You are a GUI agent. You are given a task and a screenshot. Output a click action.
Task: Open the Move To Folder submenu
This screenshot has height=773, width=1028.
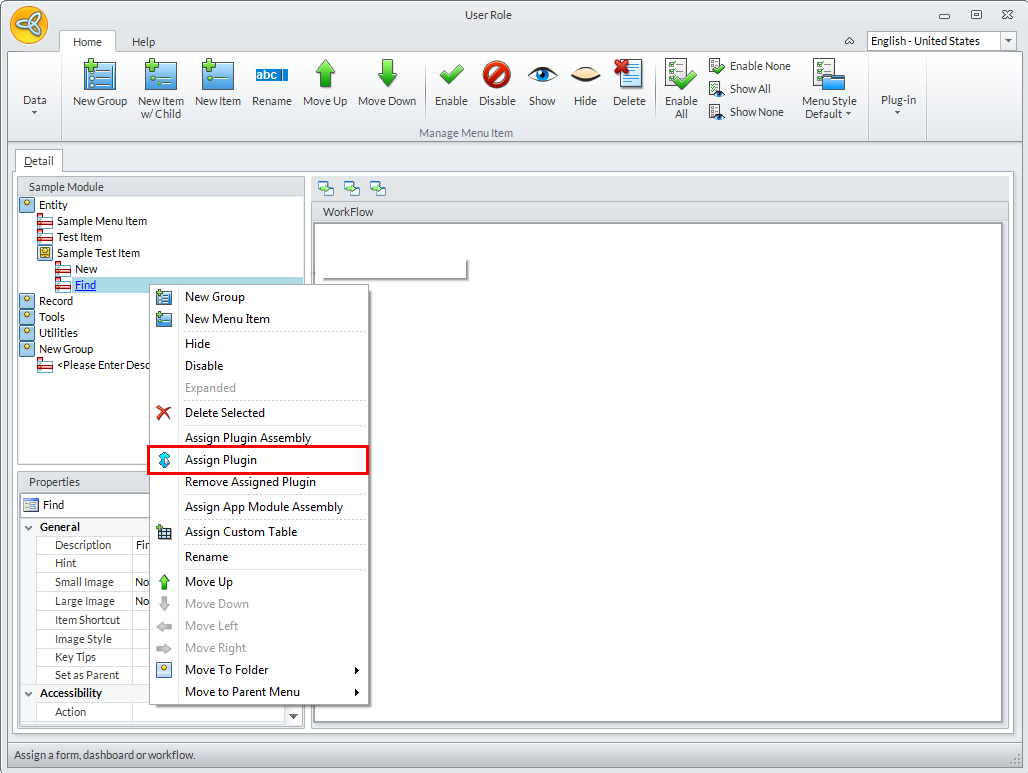[227, 670]
